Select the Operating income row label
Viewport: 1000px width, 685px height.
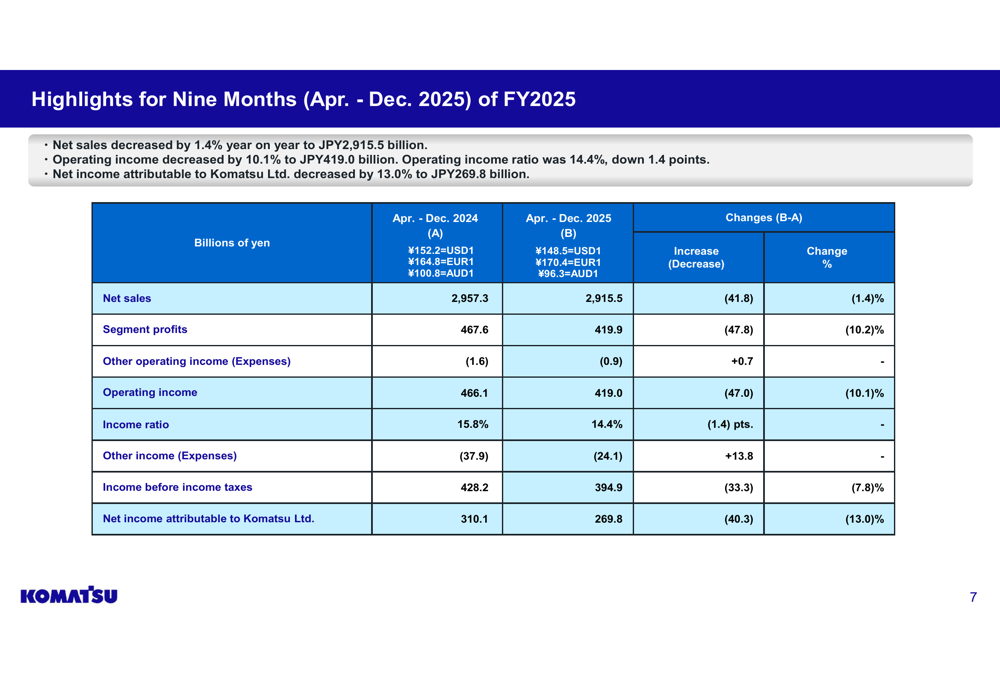tap(150, 393)
